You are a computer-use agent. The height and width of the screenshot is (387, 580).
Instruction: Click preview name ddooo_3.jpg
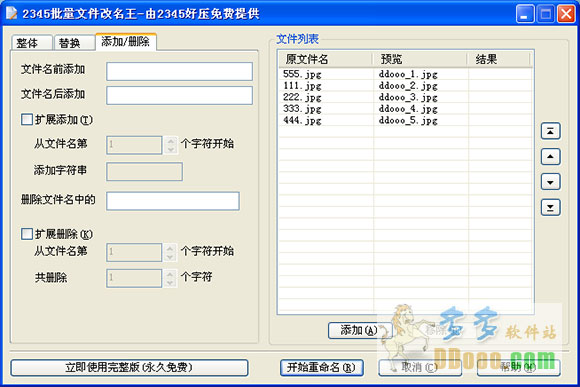[408, 97]
